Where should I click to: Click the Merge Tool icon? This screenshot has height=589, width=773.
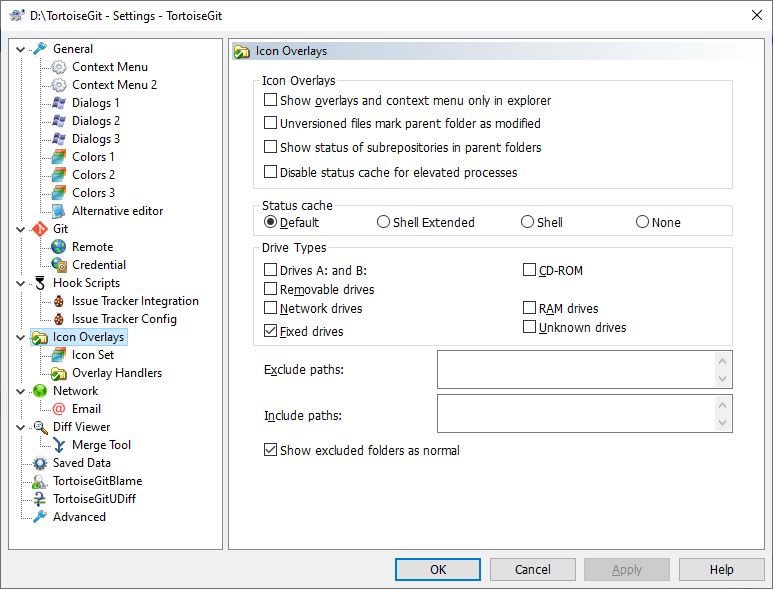[x=59, y=445]
